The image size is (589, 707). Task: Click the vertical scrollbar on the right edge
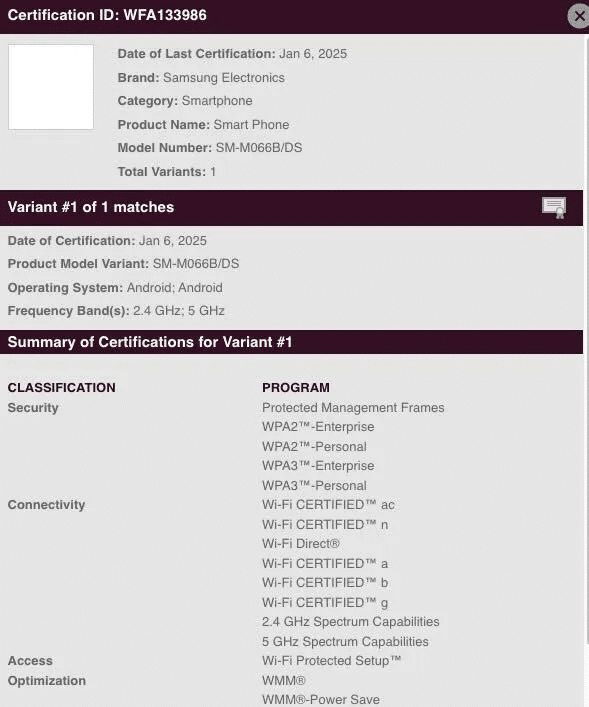point(587,340)
